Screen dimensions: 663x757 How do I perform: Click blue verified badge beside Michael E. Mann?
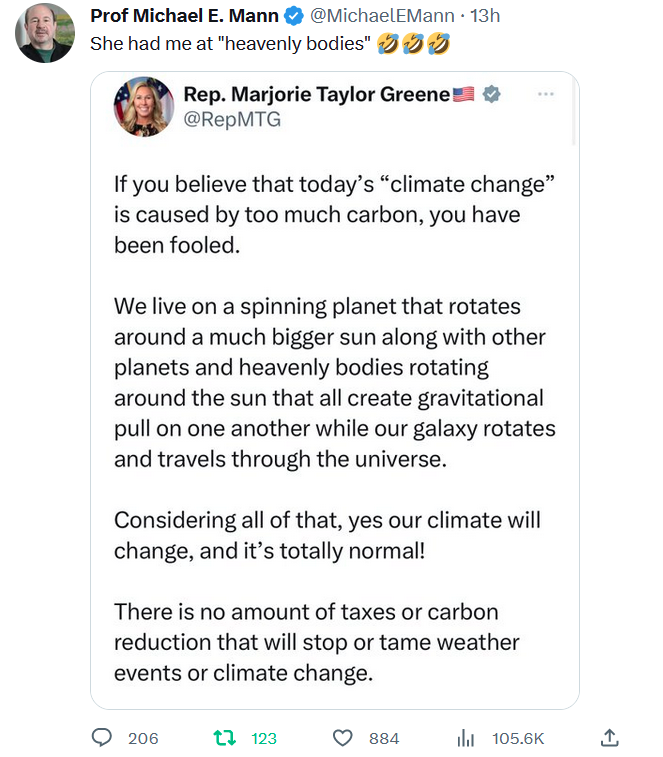click(x=294, y=16)
